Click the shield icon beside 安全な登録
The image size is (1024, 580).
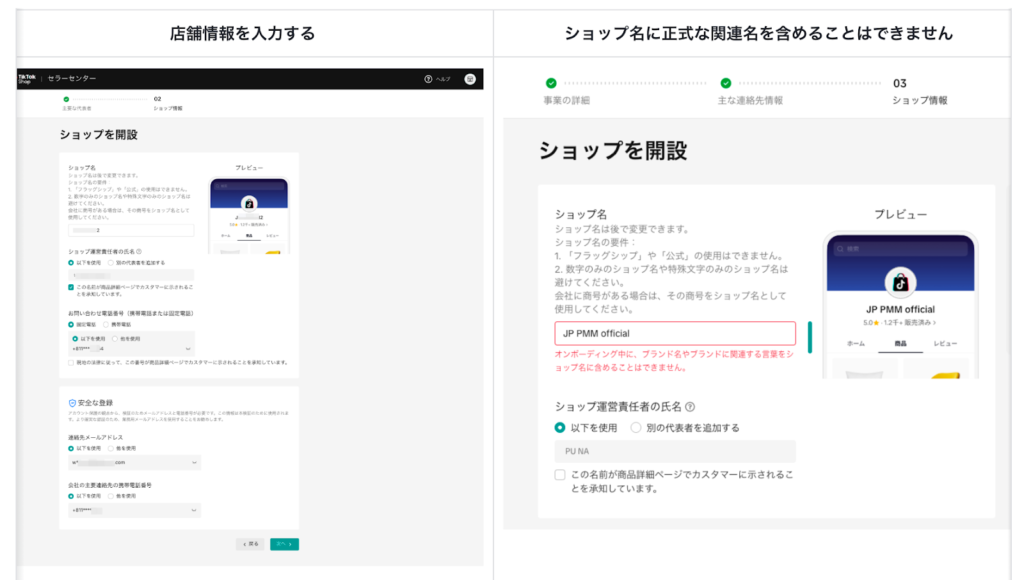[x=73, y=403]
